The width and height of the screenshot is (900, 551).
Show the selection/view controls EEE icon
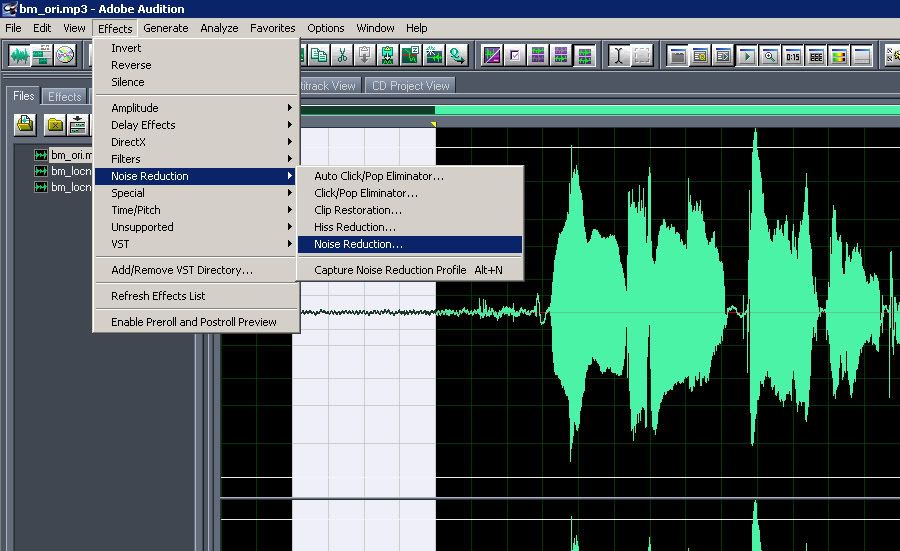pos(816,56)
